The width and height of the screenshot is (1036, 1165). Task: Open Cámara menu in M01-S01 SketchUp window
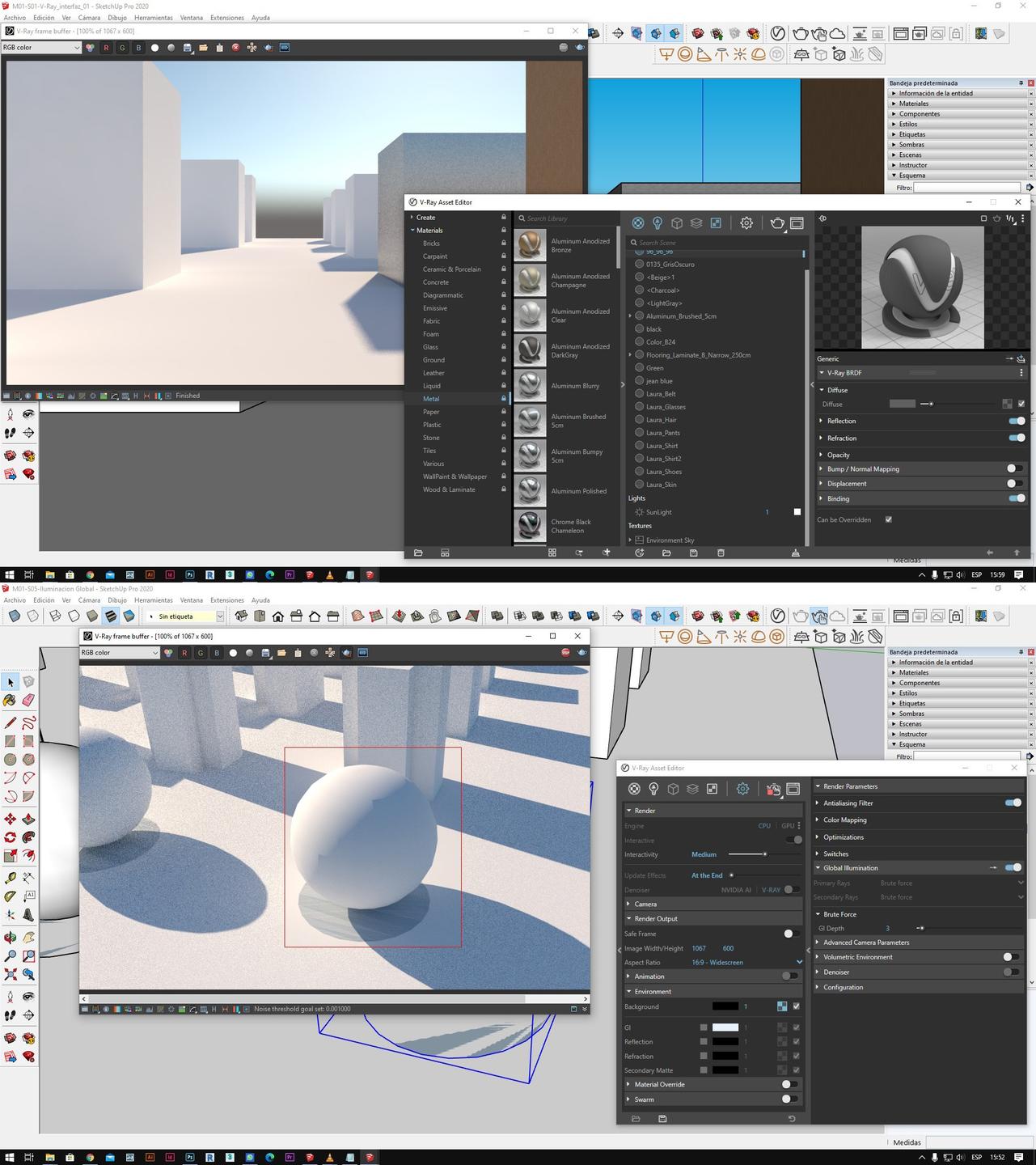[x=89, y=18]
